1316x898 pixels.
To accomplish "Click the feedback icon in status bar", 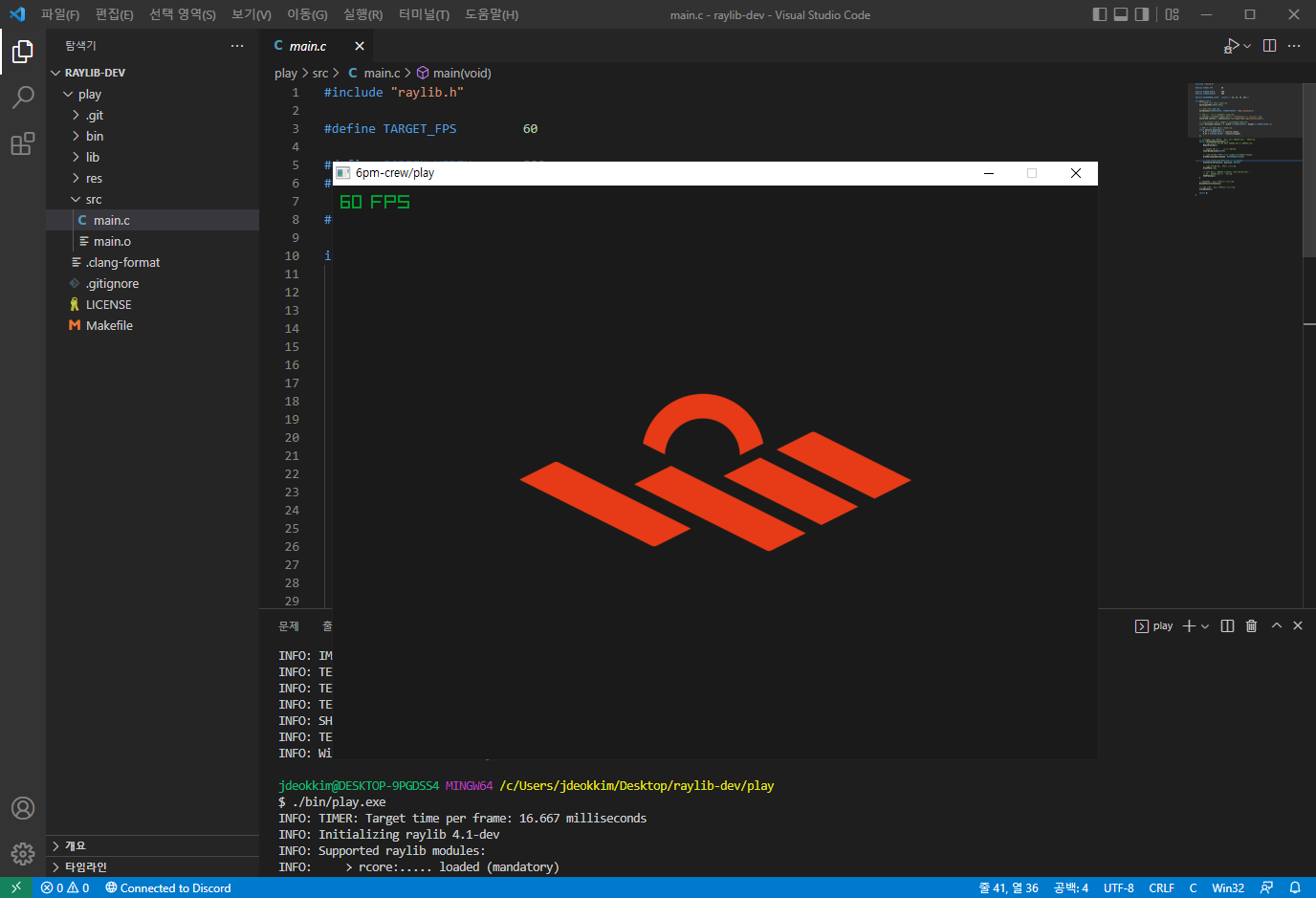I will (x=1266, y=887).
